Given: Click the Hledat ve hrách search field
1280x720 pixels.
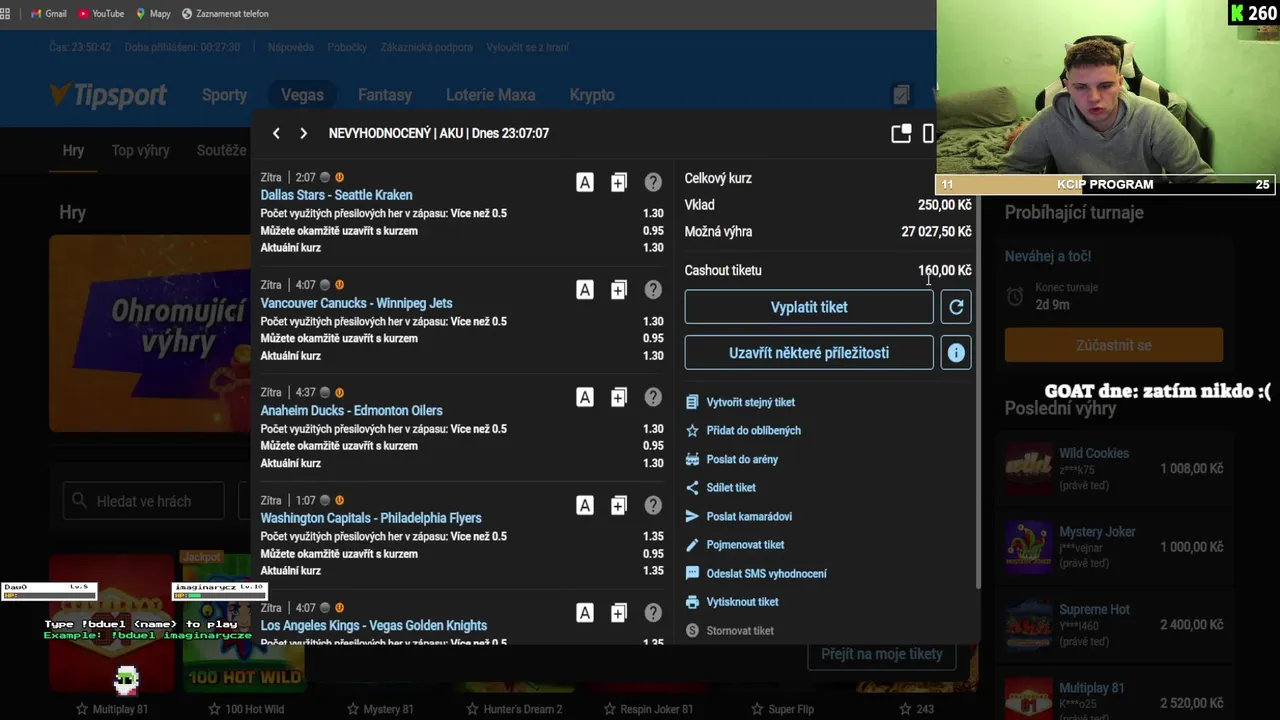Looking at the screenshot, I should coord(144,501).
